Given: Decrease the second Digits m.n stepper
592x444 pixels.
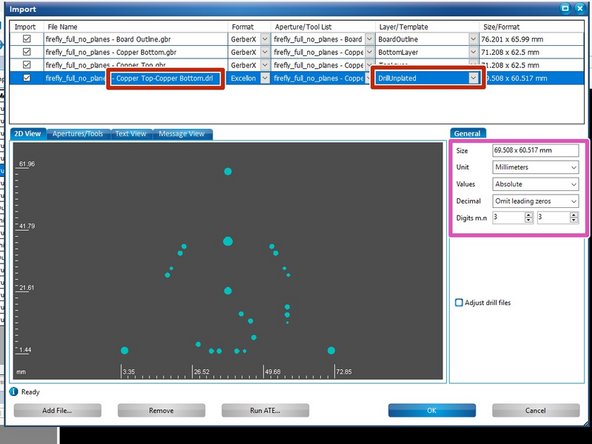Looking at the screenshot, I should pyautogui.click(x=574, y=220).
